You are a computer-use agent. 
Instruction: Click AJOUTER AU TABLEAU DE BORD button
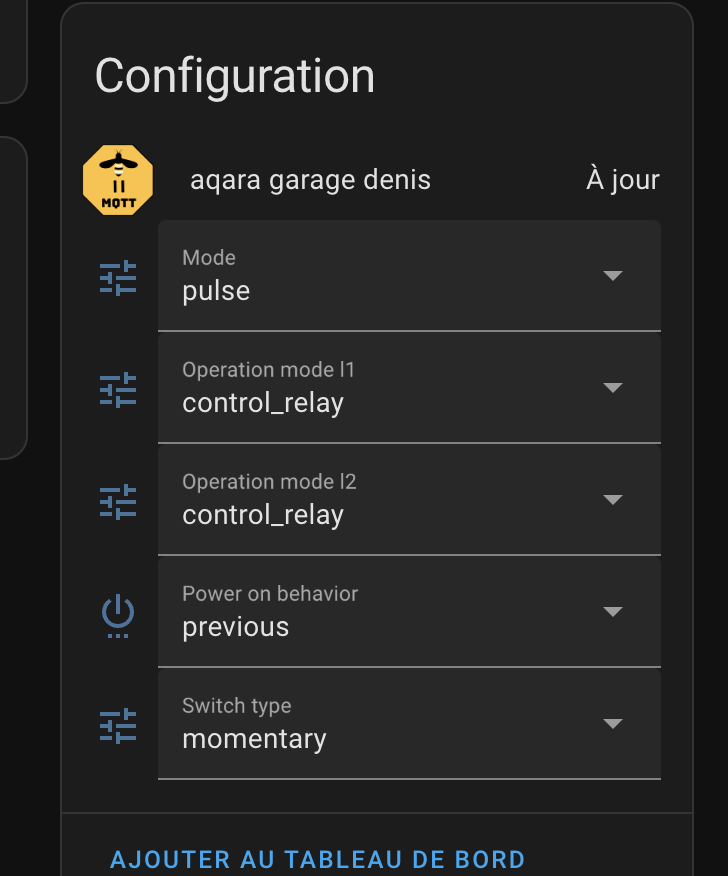[317, 859]
